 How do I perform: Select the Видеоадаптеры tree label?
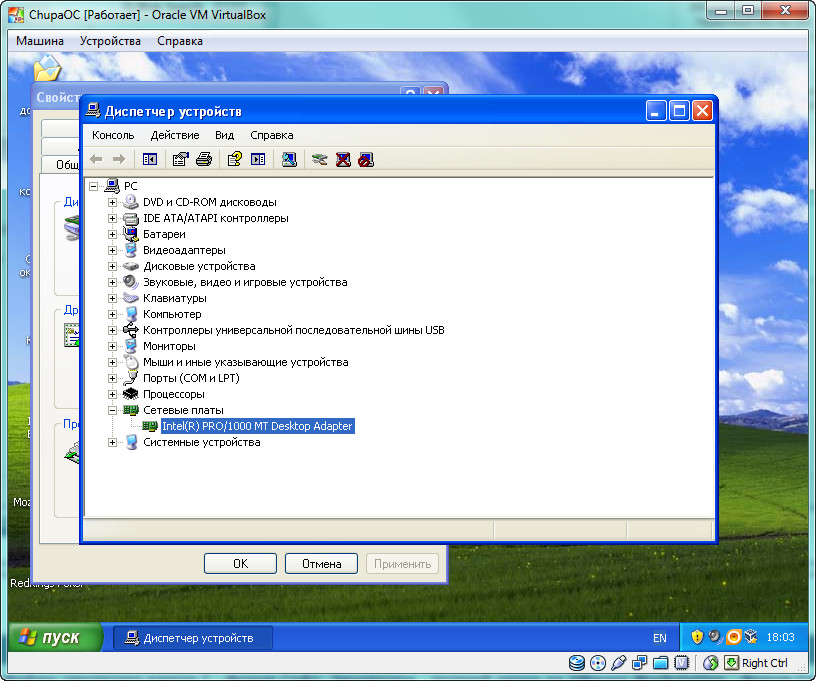click(184, 250)
